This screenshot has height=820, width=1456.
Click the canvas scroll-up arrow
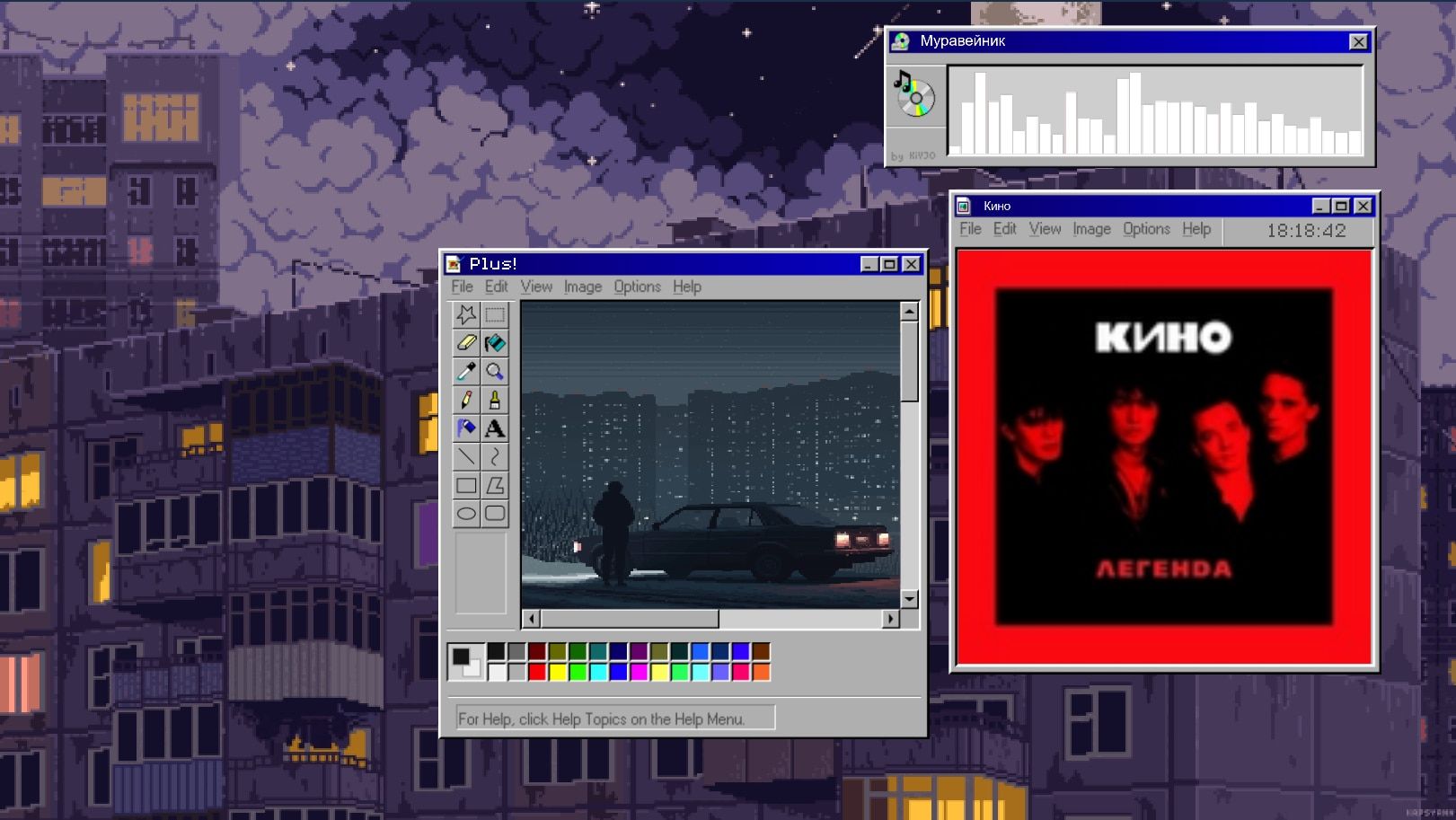[x=909, y=312]
